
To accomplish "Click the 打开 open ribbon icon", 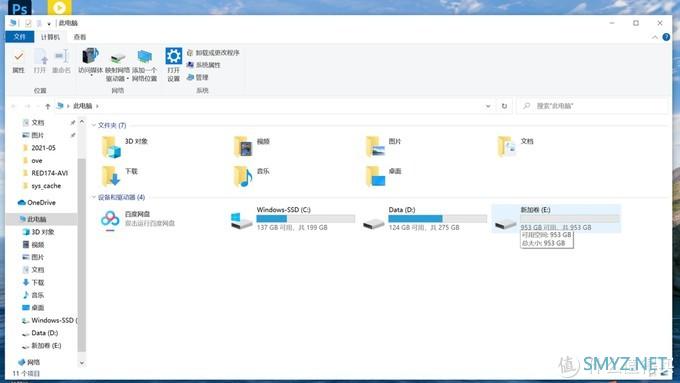I will [40, 62].
